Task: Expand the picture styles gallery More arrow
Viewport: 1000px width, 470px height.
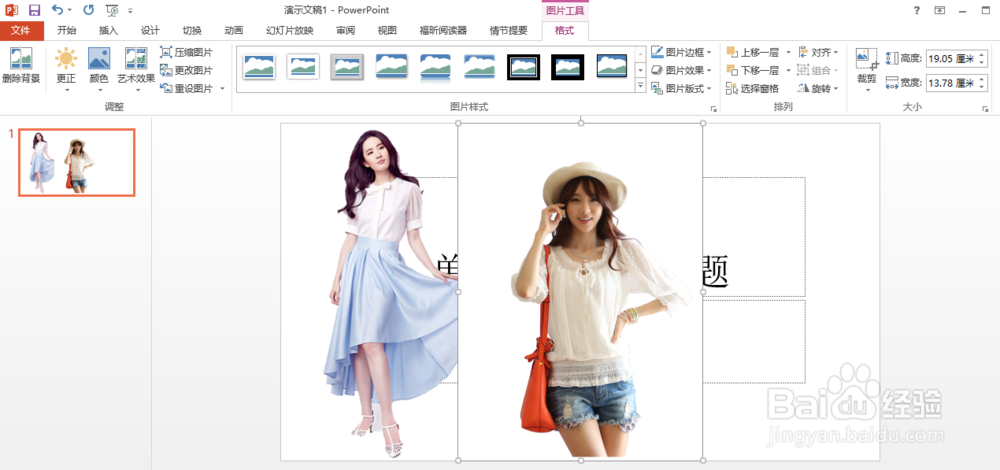Action: 641,85
